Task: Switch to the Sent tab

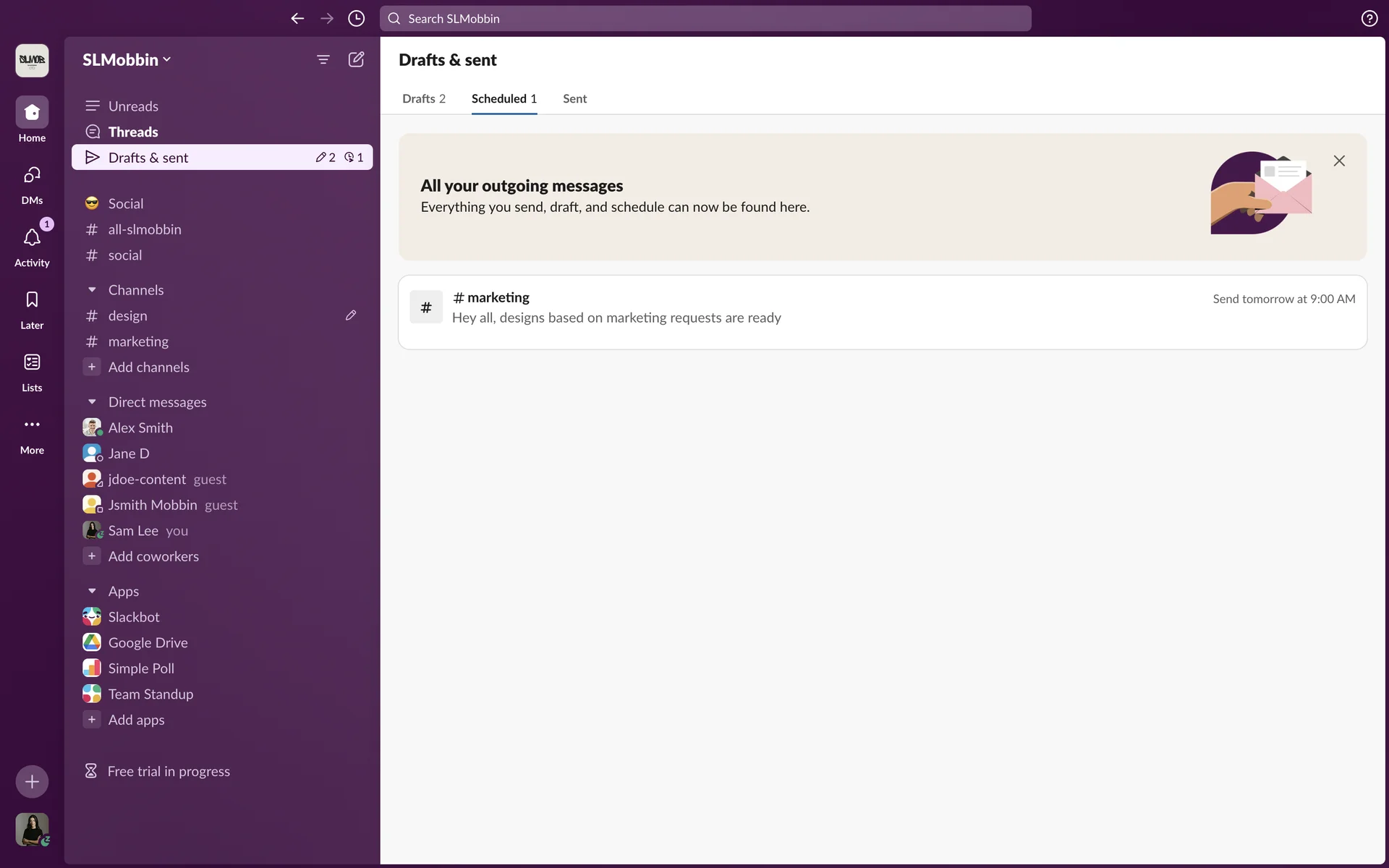Action: pyautogui.click(x=574, y=99)
